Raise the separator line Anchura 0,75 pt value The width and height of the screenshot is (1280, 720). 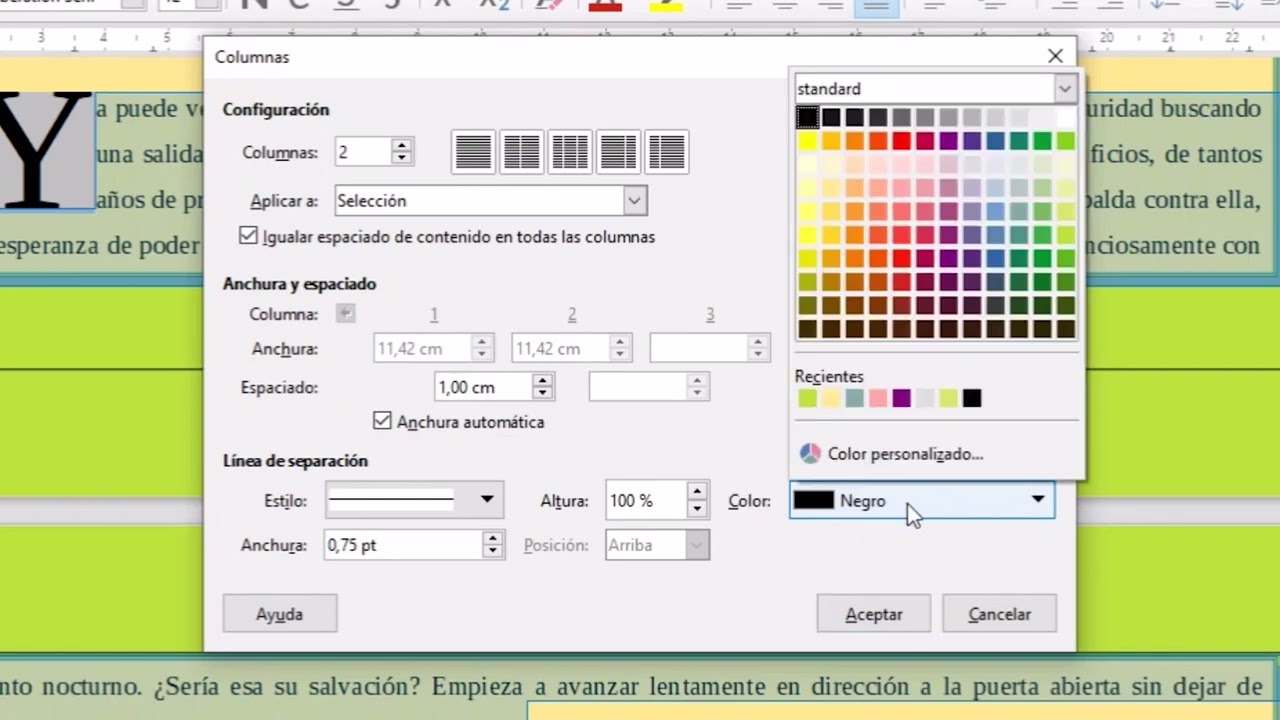(x=492, y=538)
